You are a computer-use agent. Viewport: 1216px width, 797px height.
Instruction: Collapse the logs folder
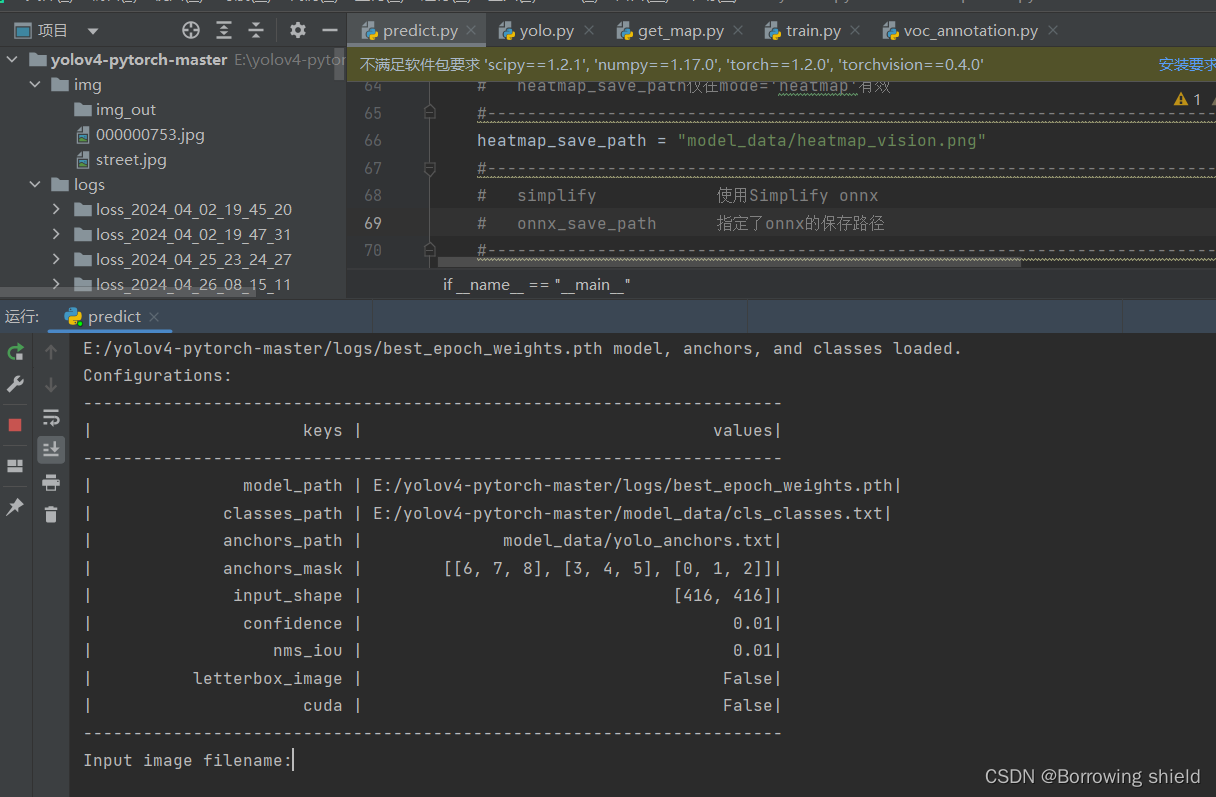(35, 185)
